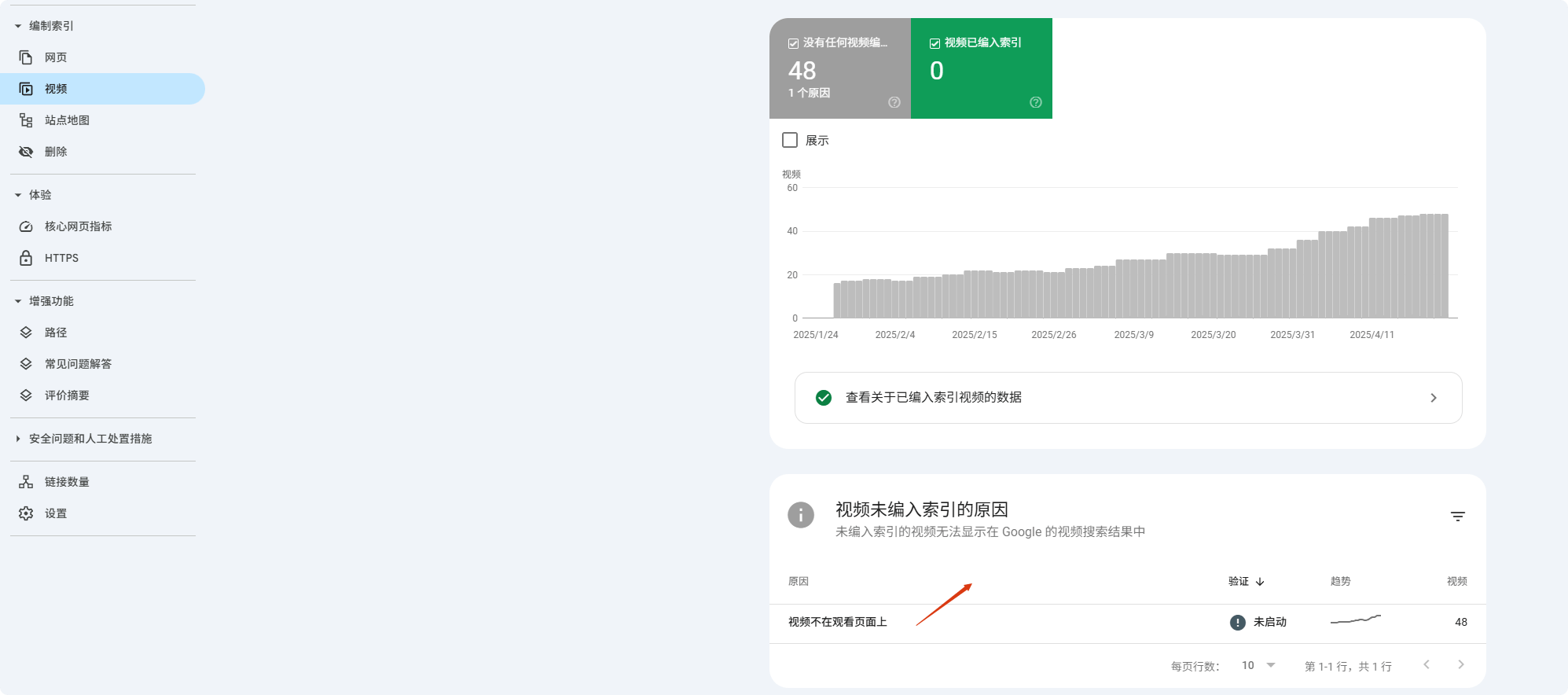The height and width of the screenshot is (695, 1568).
Task: Click the 1 个原因 text on gray card
Action: pyautogui.click(x=810, y=93)
